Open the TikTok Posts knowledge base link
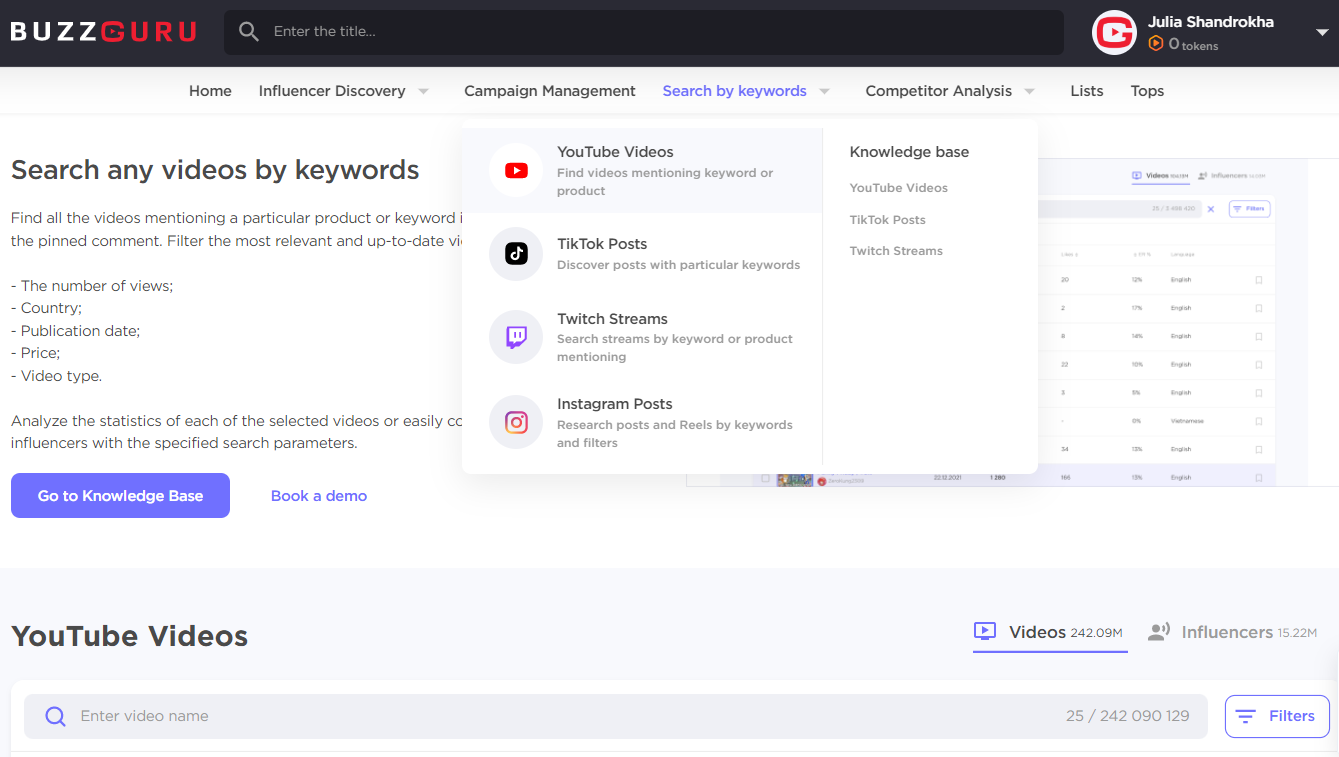 888,220
